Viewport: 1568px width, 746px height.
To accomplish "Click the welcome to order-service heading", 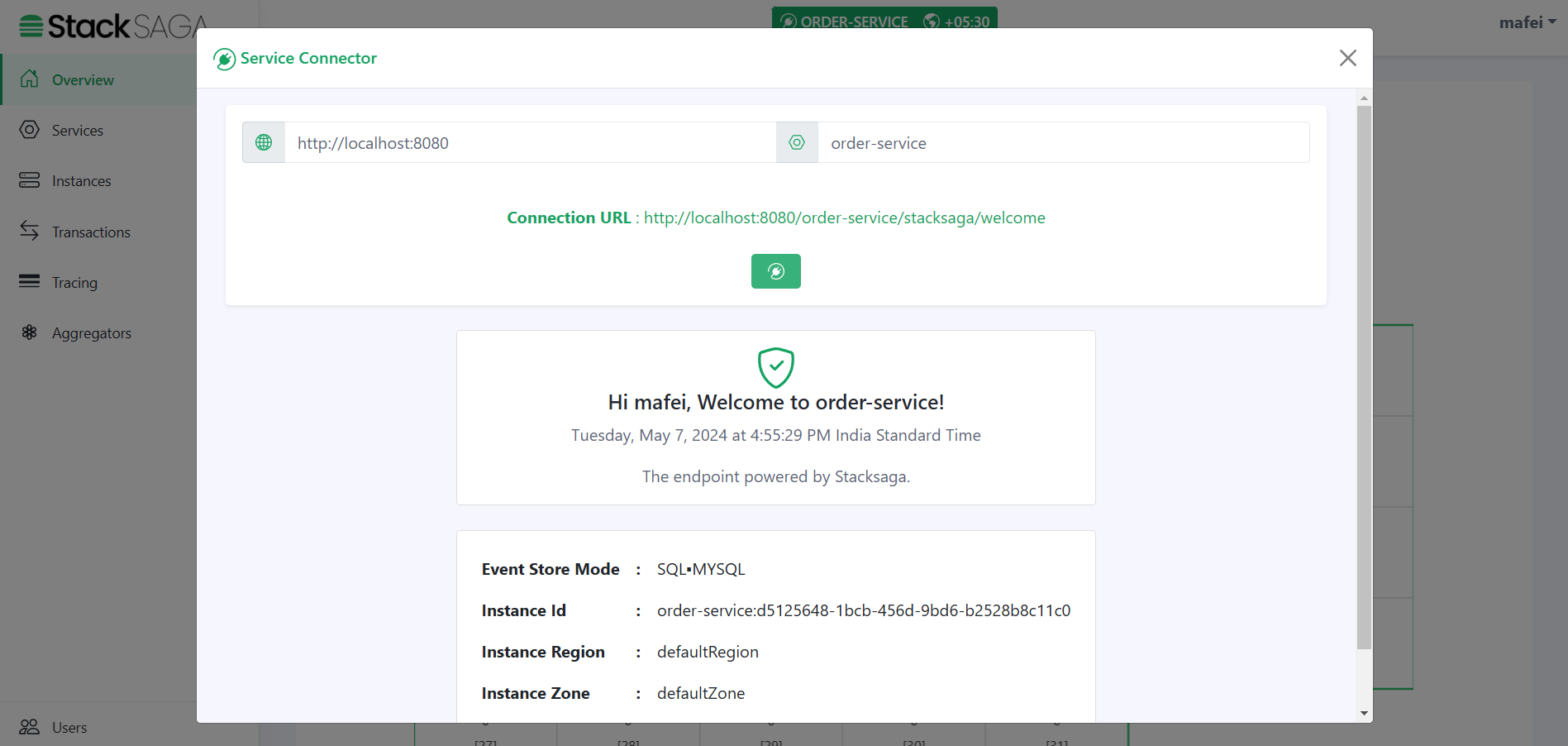I will 776,402.
